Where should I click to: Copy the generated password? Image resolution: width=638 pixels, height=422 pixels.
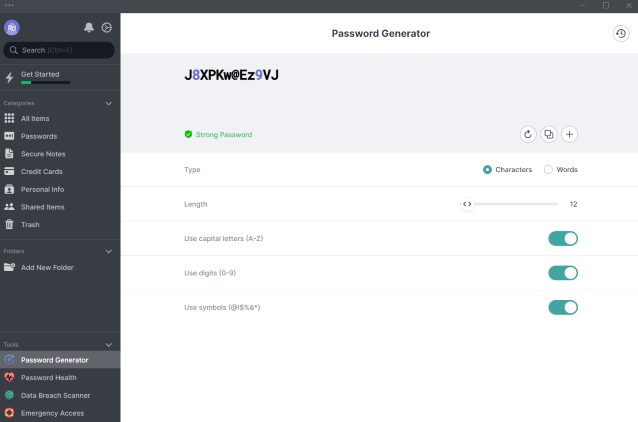pos(548,134)
